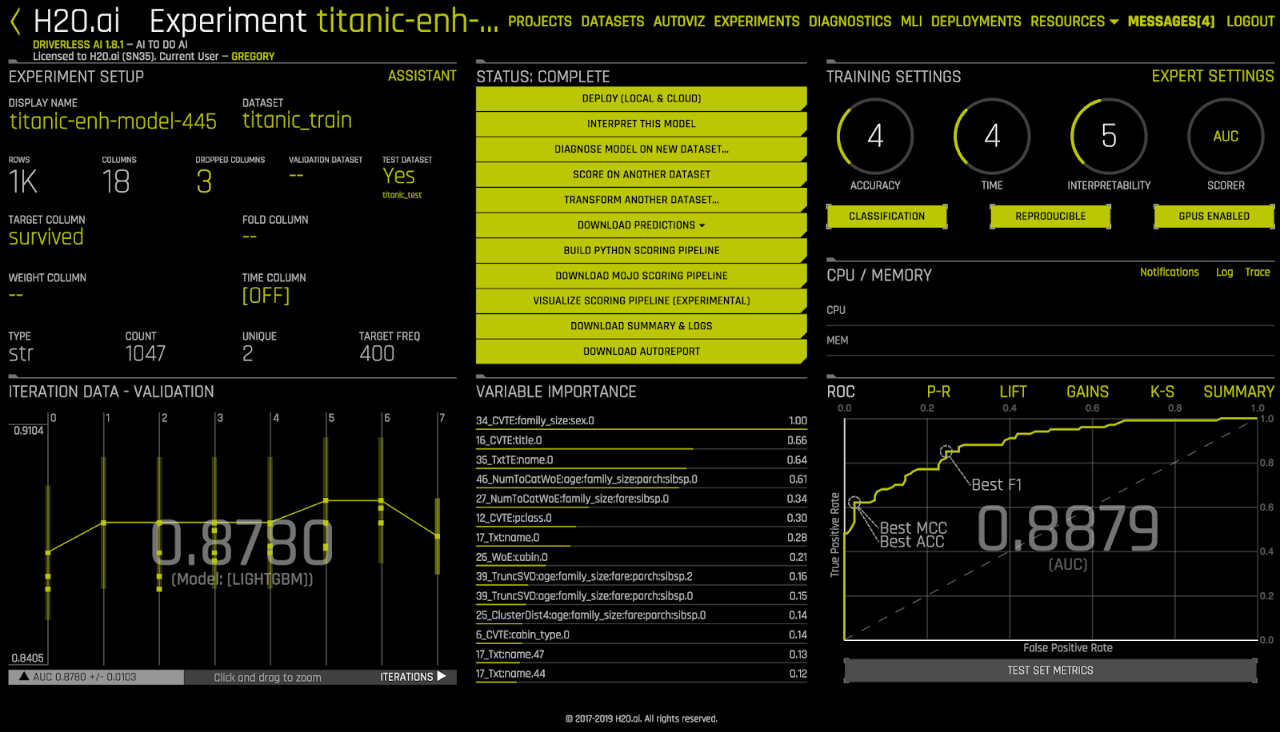Screen dimensions: 1280x732
Task: Toggle the GPUs Enabled setting
Action: [1213, 216]
